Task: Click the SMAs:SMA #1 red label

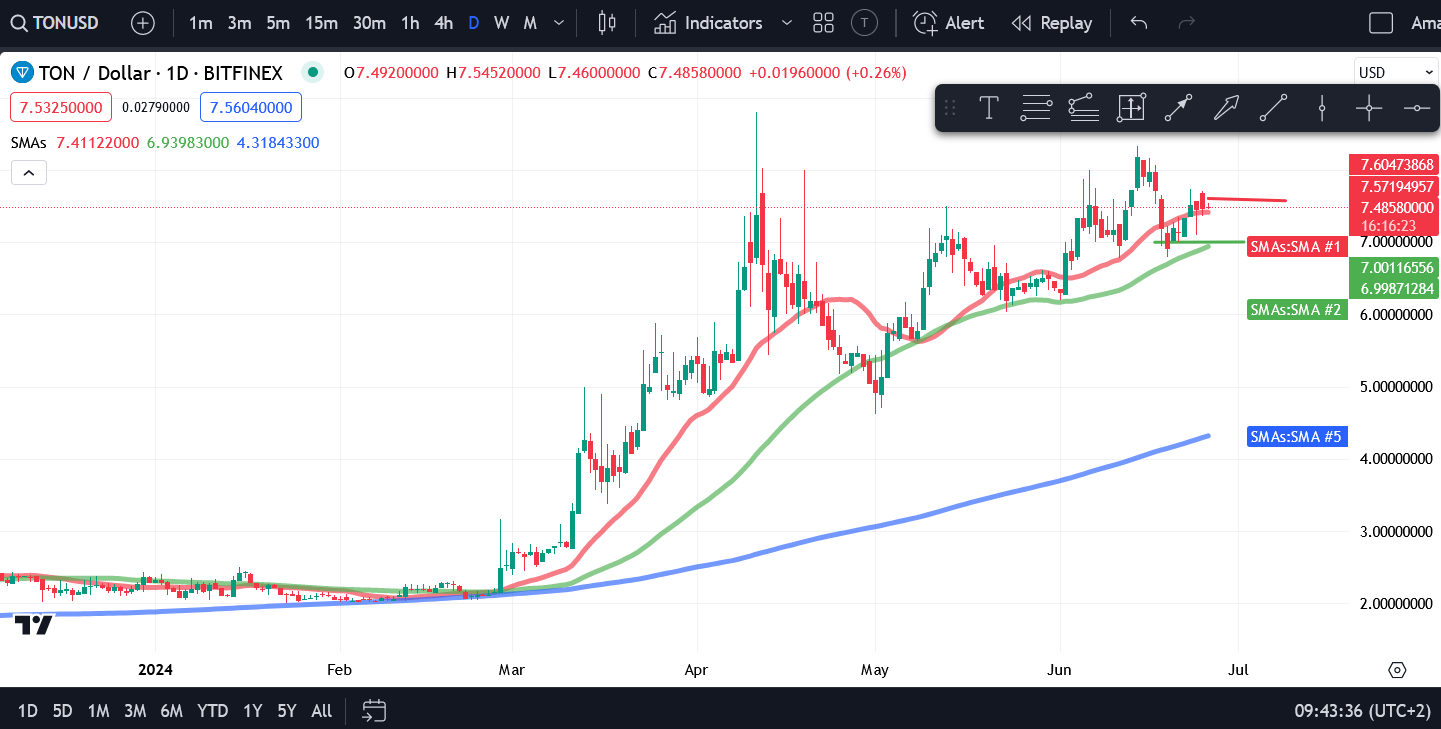Action: [1296, 246]
